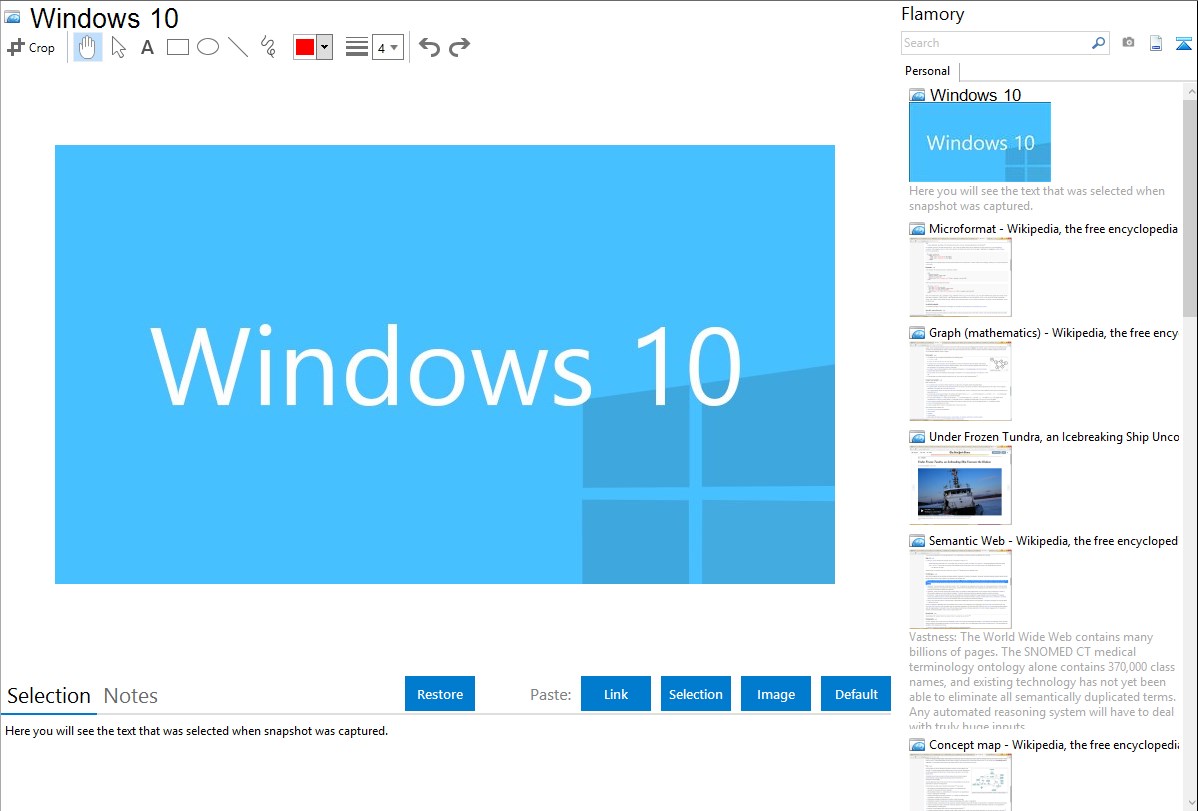Open the color picker dropdown arrow
1198x811 pixels.
[325, 47]
